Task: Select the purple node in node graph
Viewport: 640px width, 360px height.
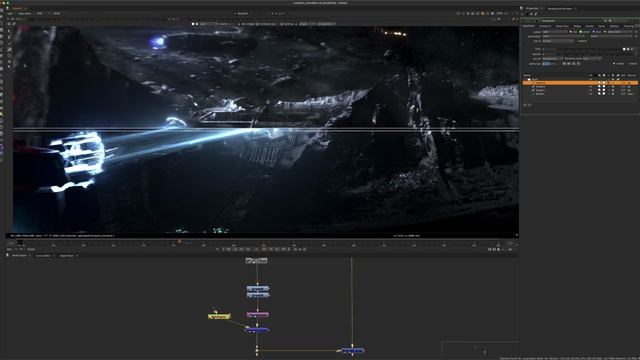Action: click(258, 315)
